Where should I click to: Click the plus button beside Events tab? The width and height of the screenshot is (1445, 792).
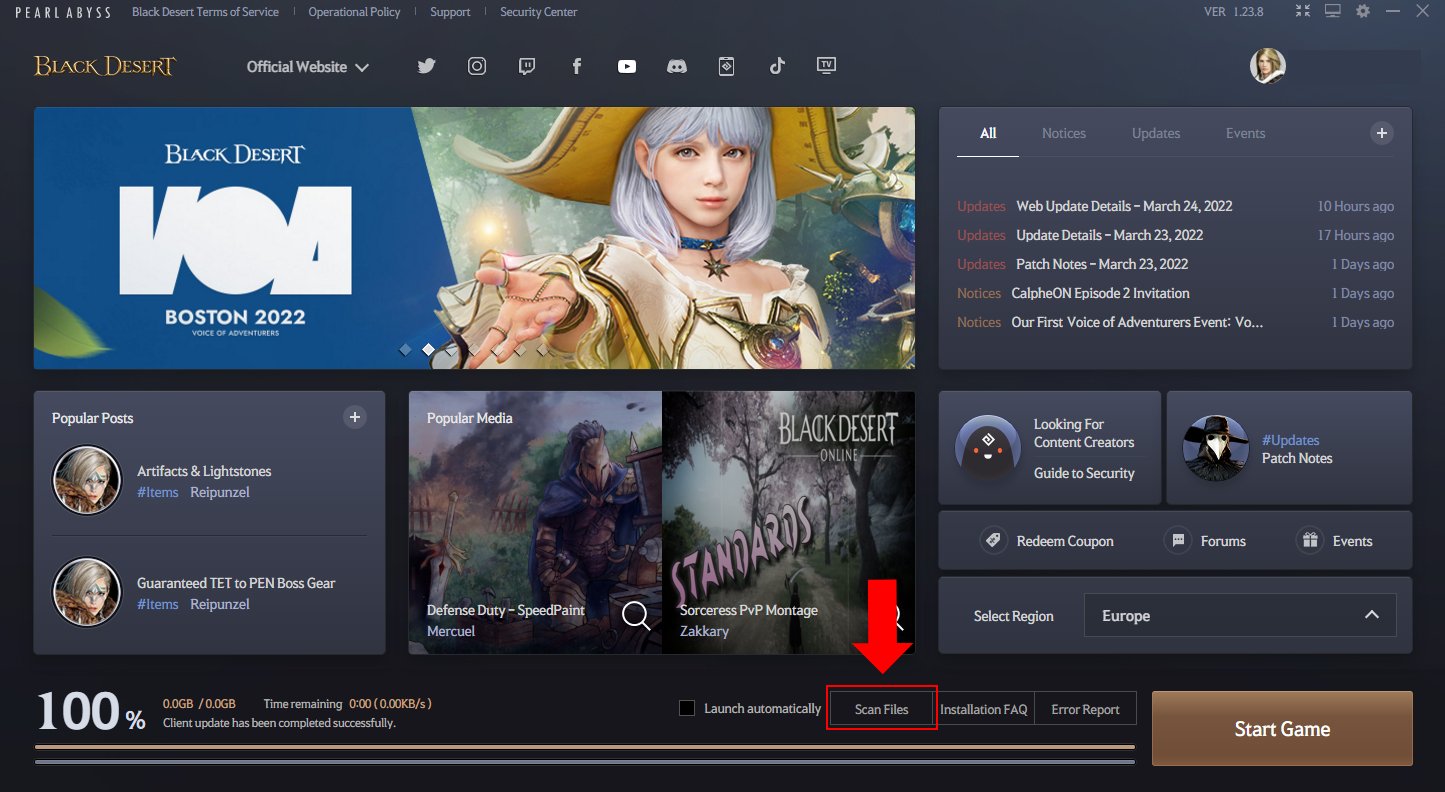(1381, 132)
